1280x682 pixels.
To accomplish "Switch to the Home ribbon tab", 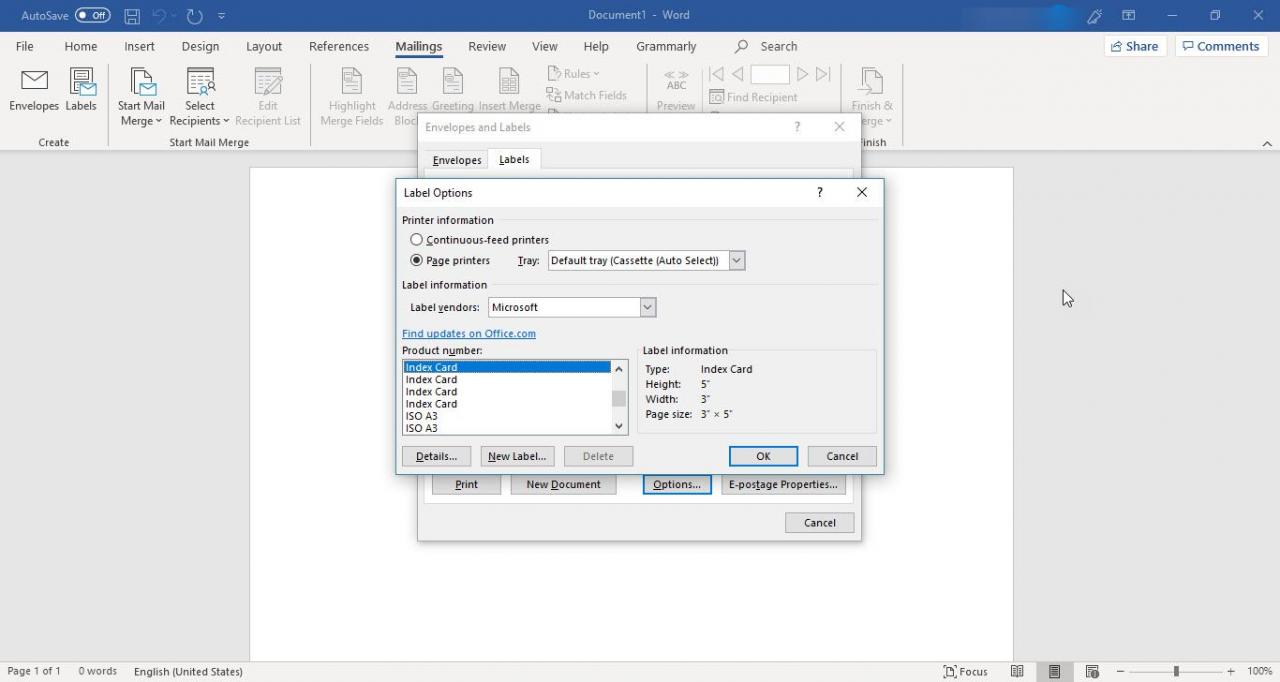I will (x=81, y=46).
